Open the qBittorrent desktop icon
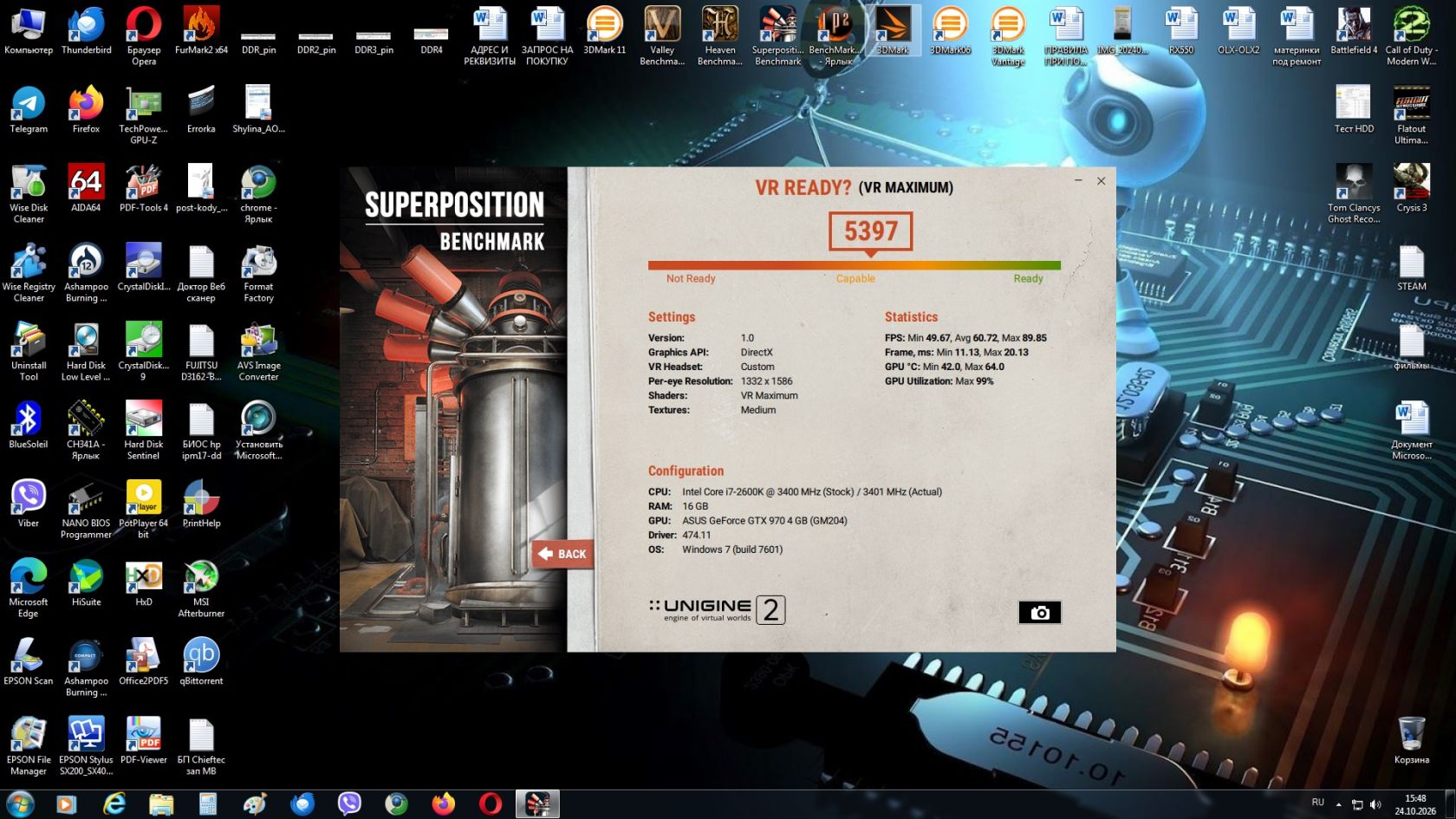 (x=201, y=661)
